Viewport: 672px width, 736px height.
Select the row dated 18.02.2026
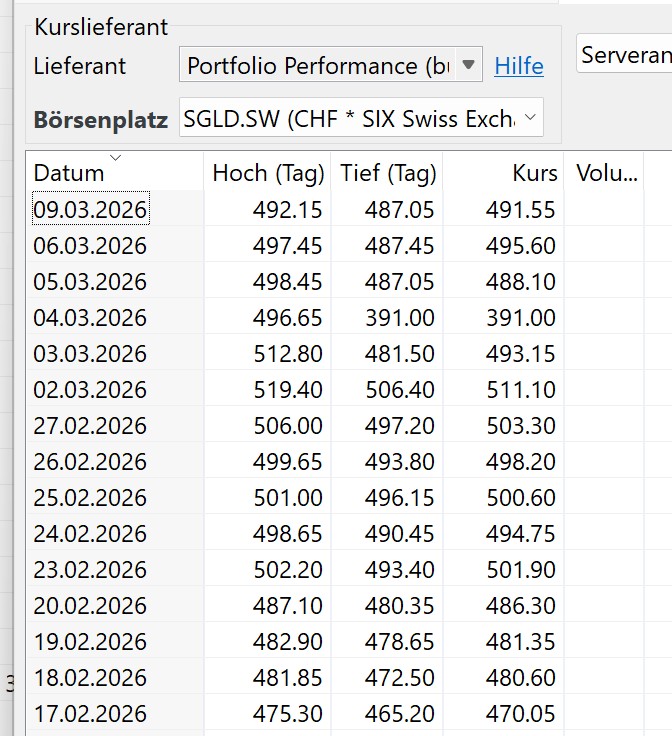point(349,677)
